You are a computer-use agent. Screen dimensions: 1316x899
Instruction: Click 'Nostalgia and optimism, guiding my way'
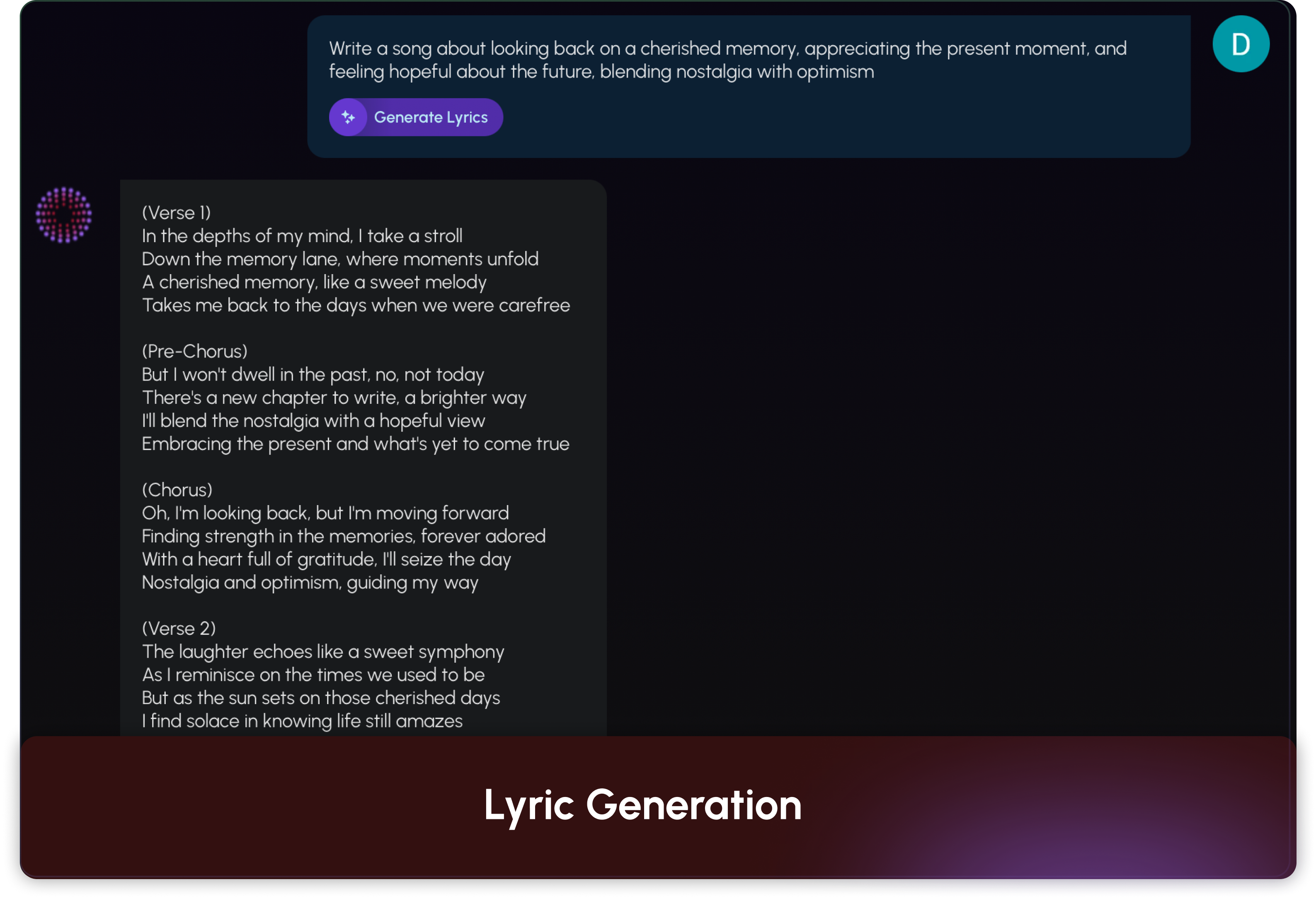coord(310,583)
